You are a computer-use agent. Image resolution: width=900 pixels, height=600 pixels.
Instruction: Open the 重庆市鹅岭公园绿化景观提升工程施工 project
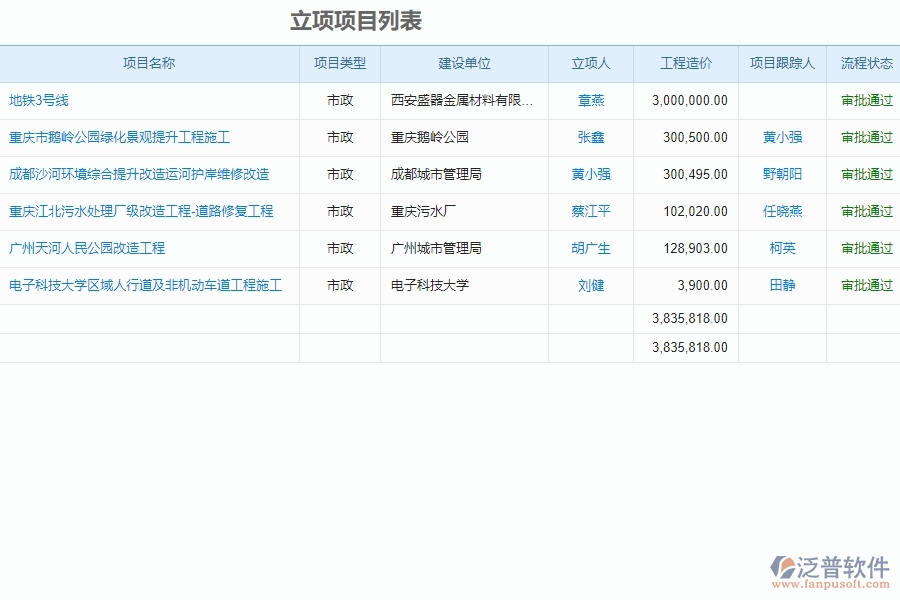tap(120, 137)
